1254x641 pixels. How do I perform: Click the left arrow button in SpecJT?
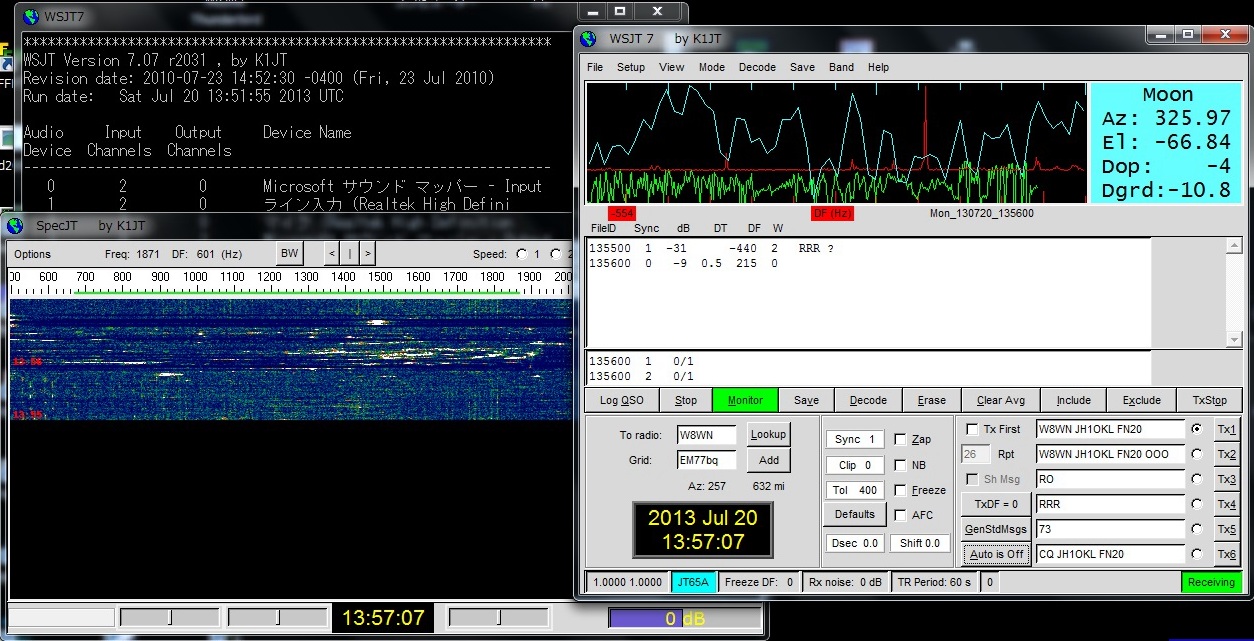tap(332, 254)
